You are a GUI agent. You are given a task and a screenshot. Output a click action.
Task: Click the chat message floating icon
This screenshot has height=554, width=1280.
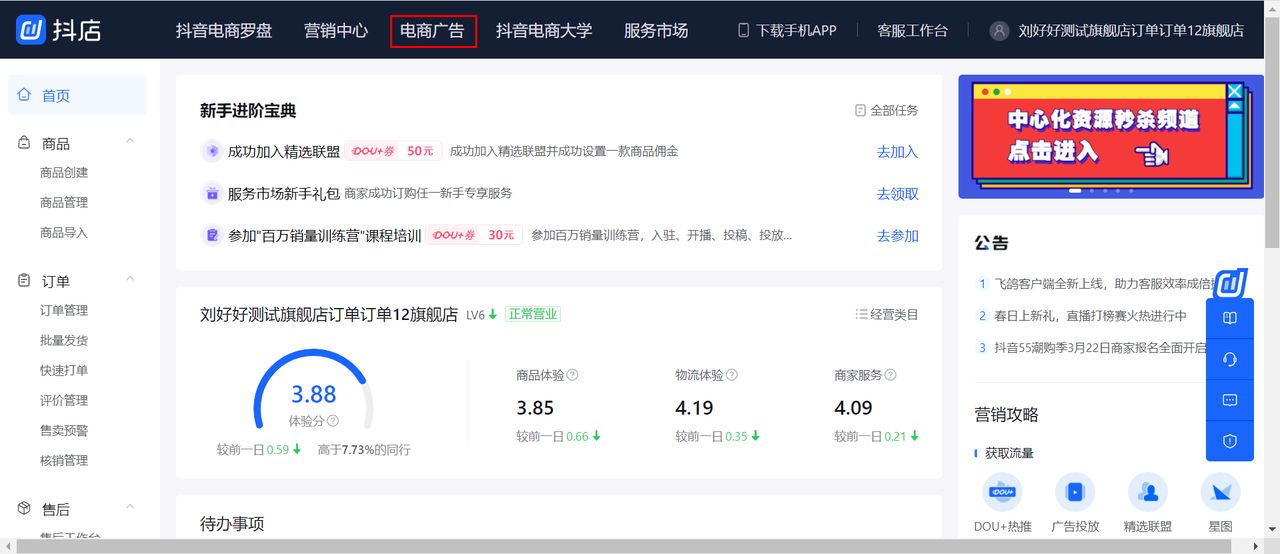pos(1230,400)
